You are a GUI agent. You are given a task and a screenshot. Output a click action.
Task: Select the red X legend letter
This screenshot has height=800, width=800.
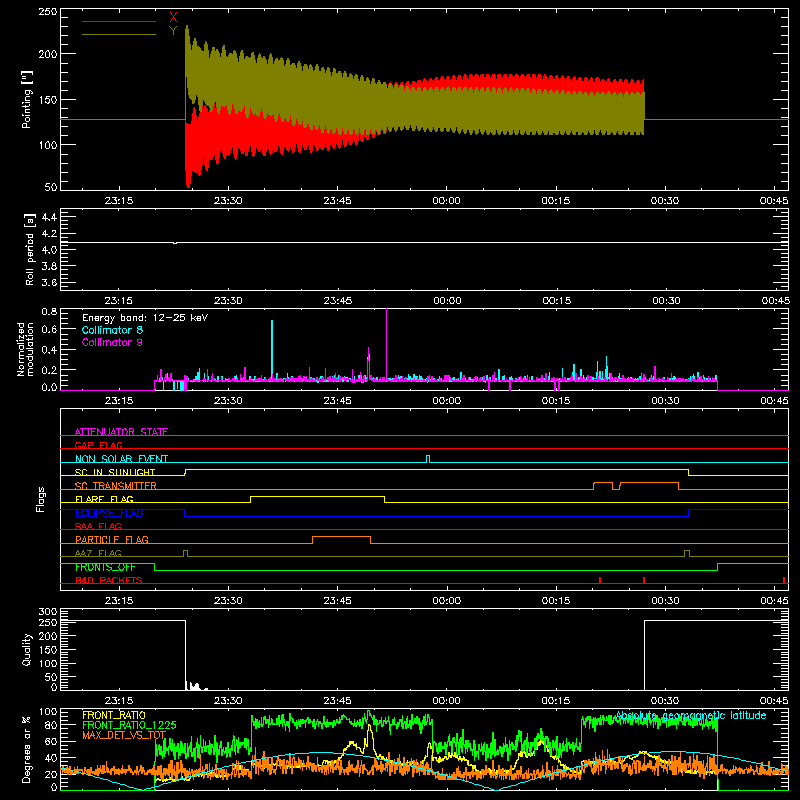(173, 18)
